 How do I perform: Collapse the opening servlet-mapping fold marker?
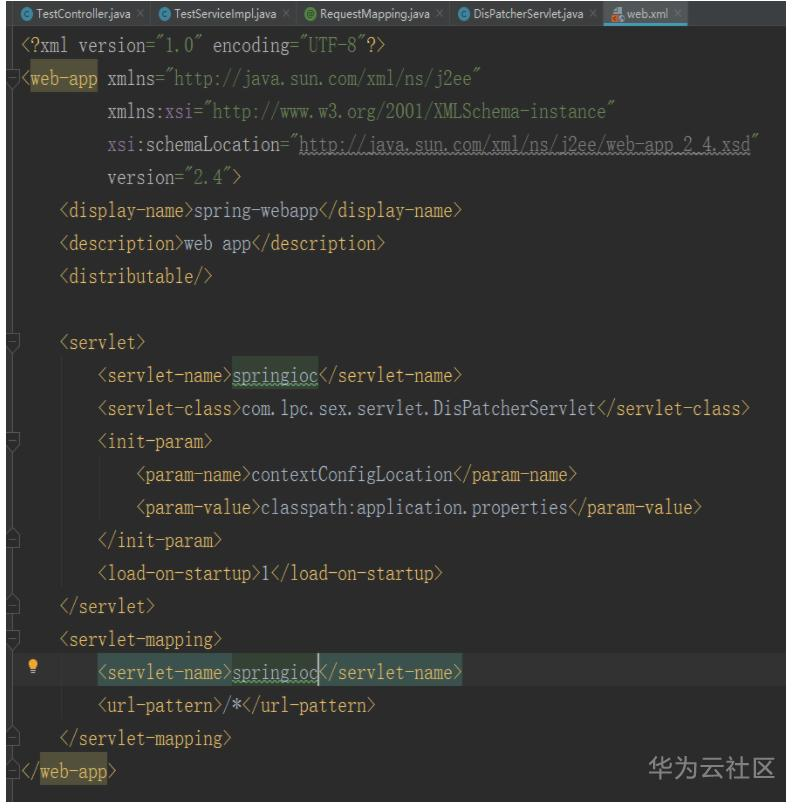[13, 639]
